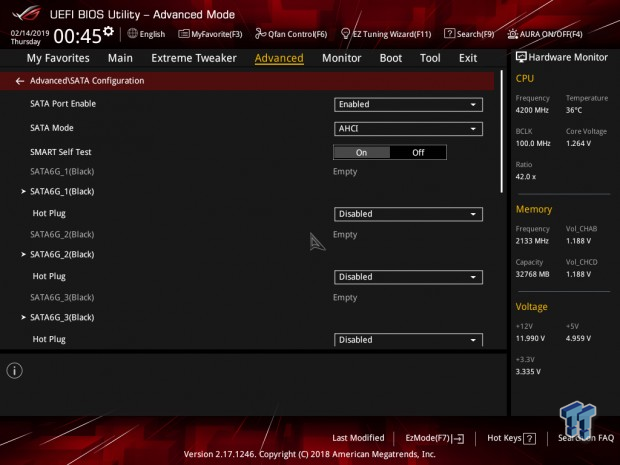Screen dimensions: 620x465
Task: Click Search on FAQ link
Action: point(586,438)
